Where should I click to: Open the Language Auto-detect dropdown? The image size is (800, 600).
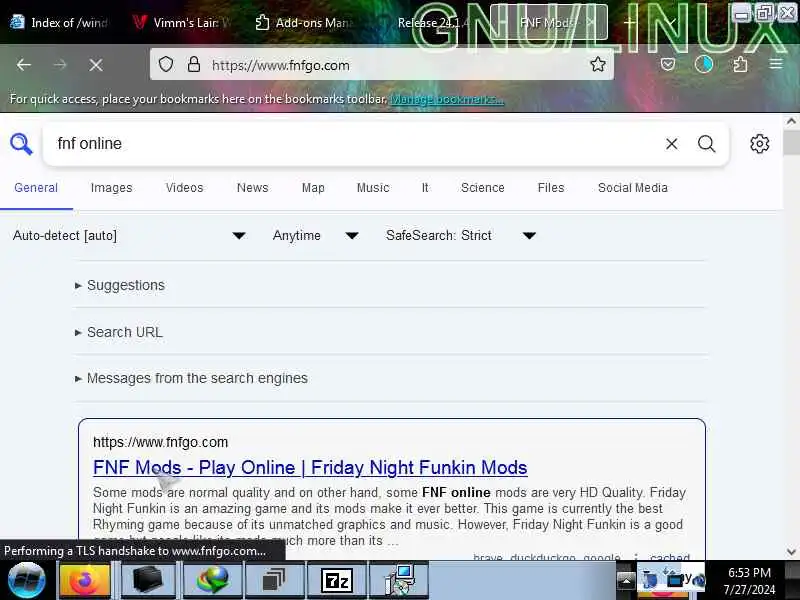(x=129, y=236)
